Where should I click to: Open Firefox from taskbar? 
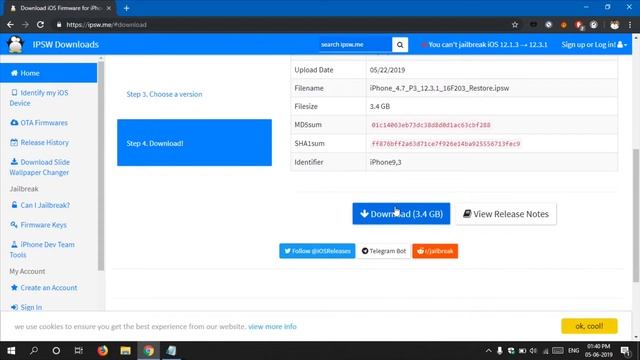pos(102,351)
